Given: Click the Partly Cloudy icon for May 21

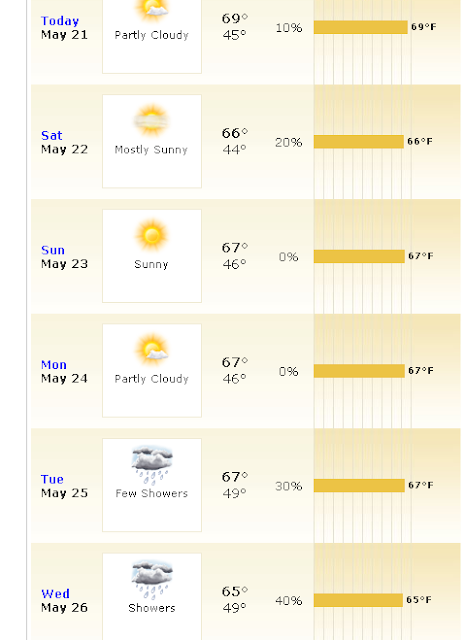Looking at the screenshot, I should click(152, 10).
